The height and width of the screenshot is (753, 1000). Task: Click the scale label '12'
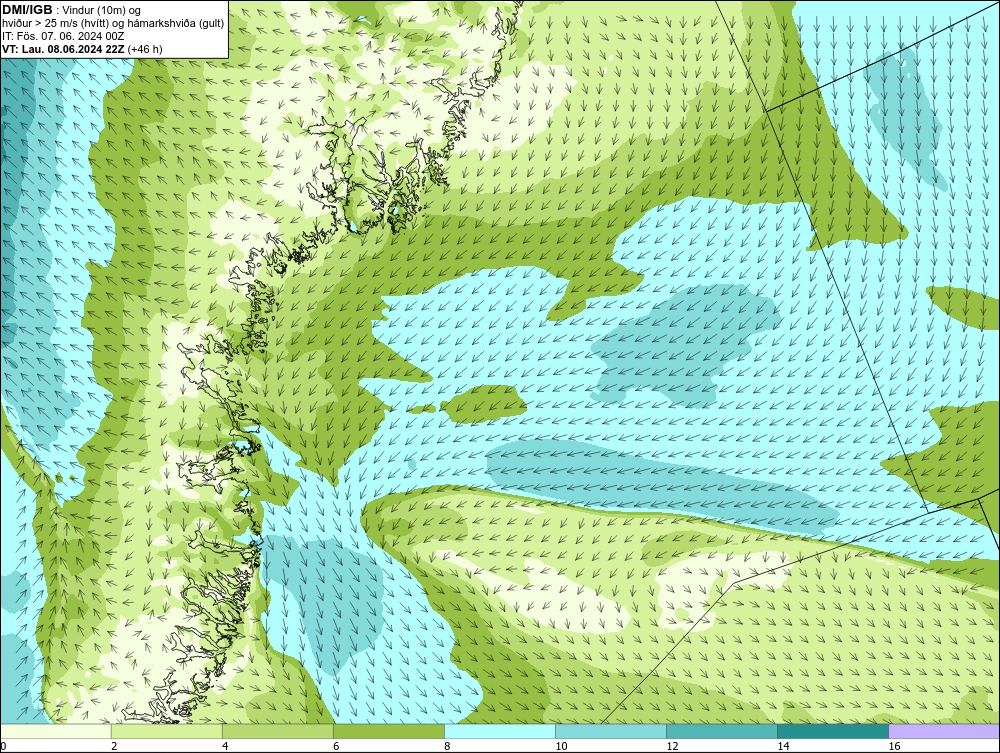tap(672, 746)
